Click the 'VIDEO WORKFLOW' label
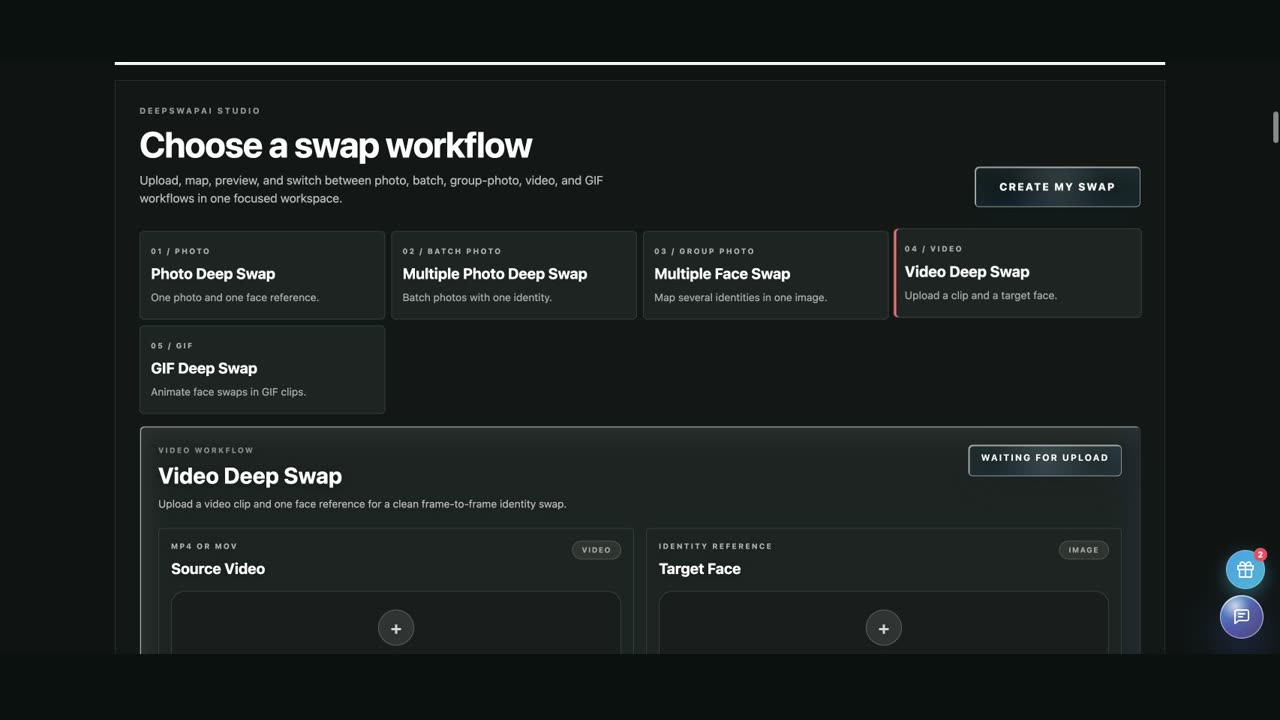The width and height of the screenshot is (1280, 720). tap(206, 451)
